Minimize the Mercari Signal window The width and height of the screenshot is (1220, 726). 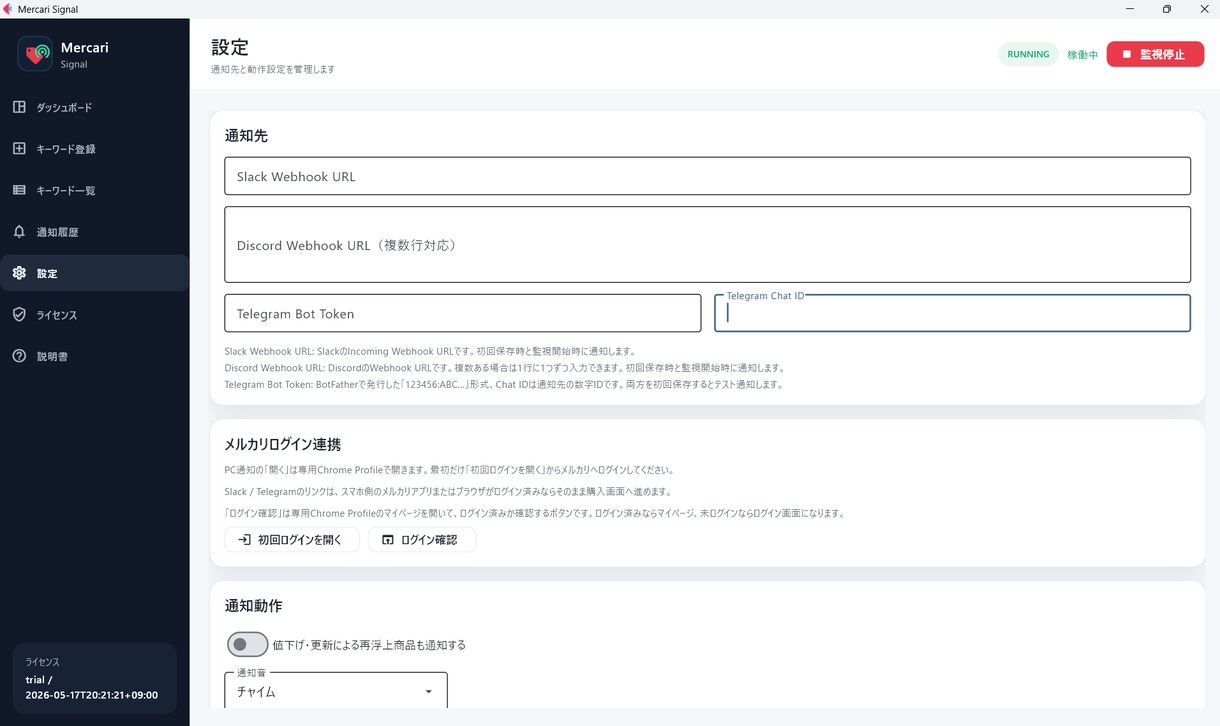pyautogui.click(x=1130, y=9)
